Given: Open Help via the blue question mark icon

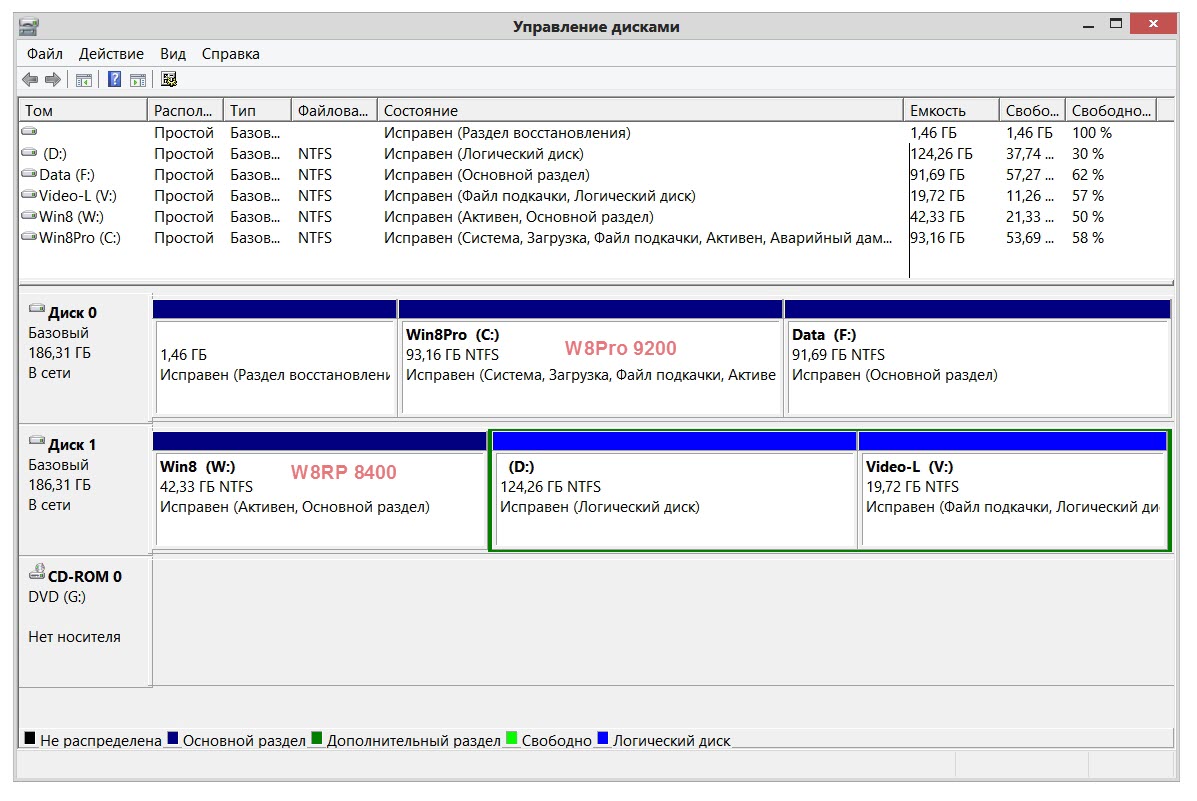Looking at the screenshot, I should (x=115, y=80).
